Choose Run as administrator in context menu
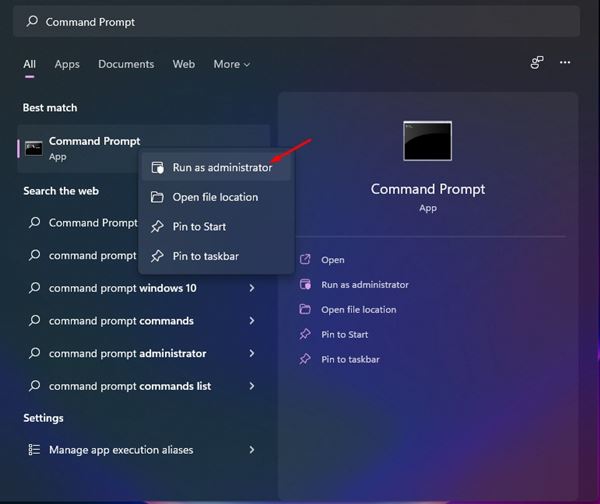 [x=216, y=167]
